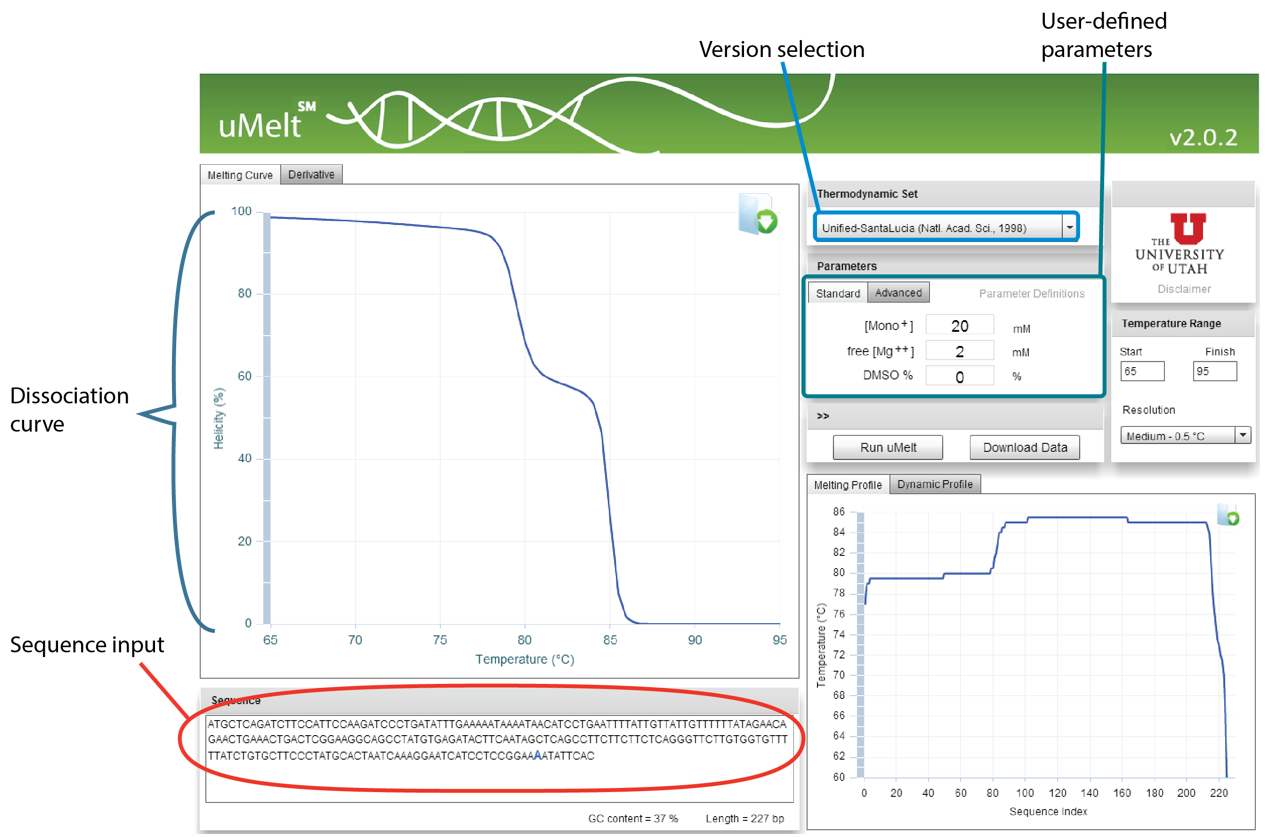
Task: Select the Advanced parameters tab
Action: click(898, 292)
